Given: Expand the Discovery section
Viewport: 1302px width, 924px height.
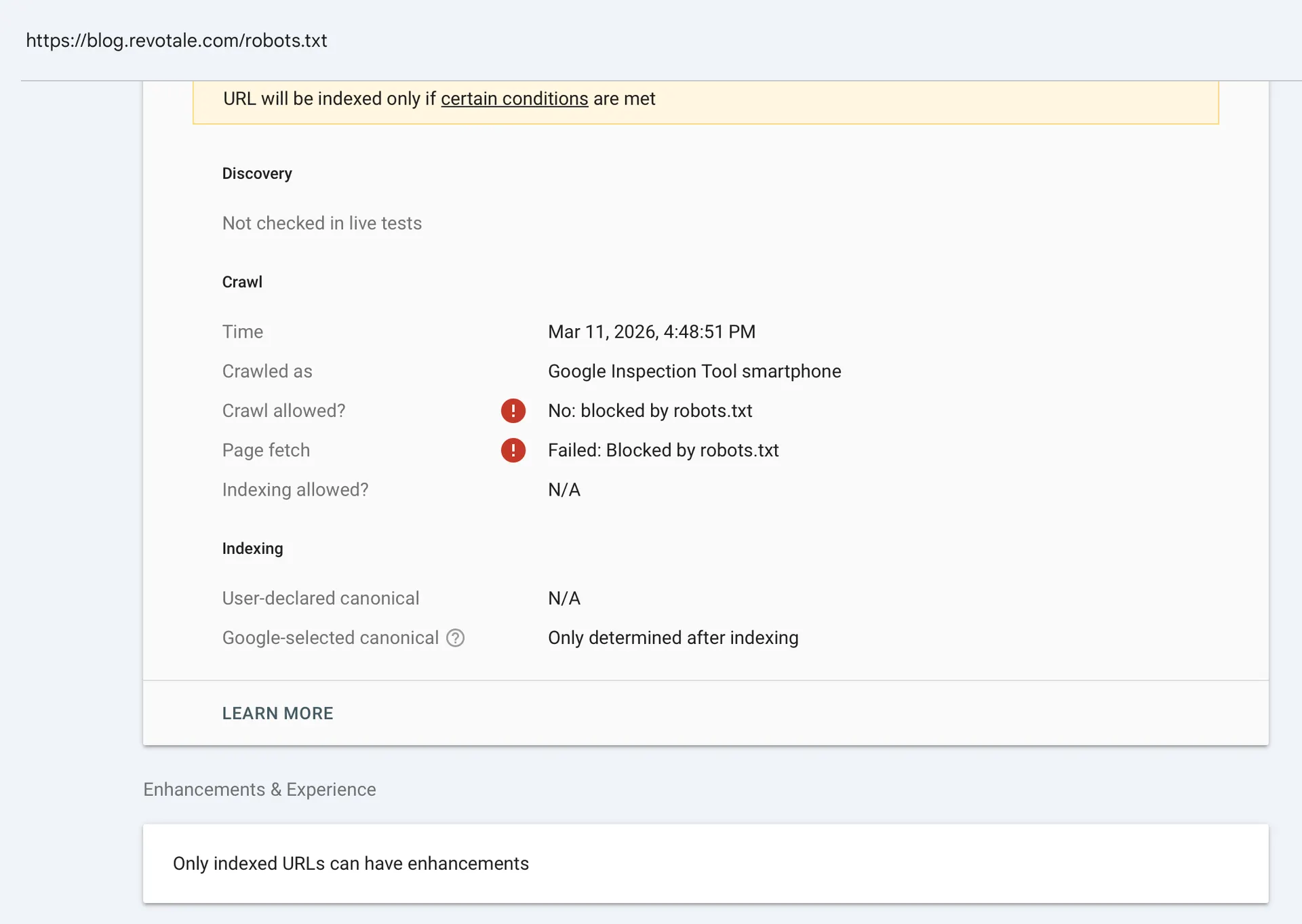Looking at the screenshot, I should (x=256, y=174).
